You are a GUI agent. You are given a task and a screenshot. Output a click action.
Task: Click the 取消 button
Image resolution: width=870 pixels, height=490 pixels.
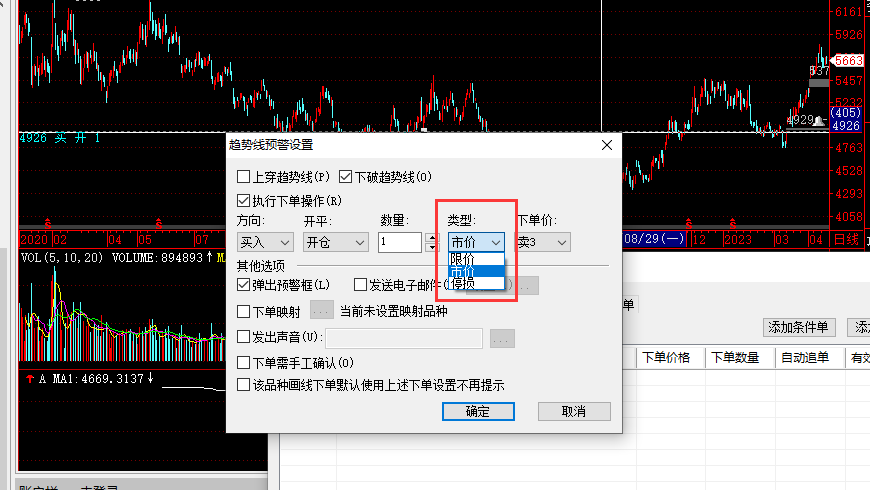pyautogui.click(x=574, y=411)
